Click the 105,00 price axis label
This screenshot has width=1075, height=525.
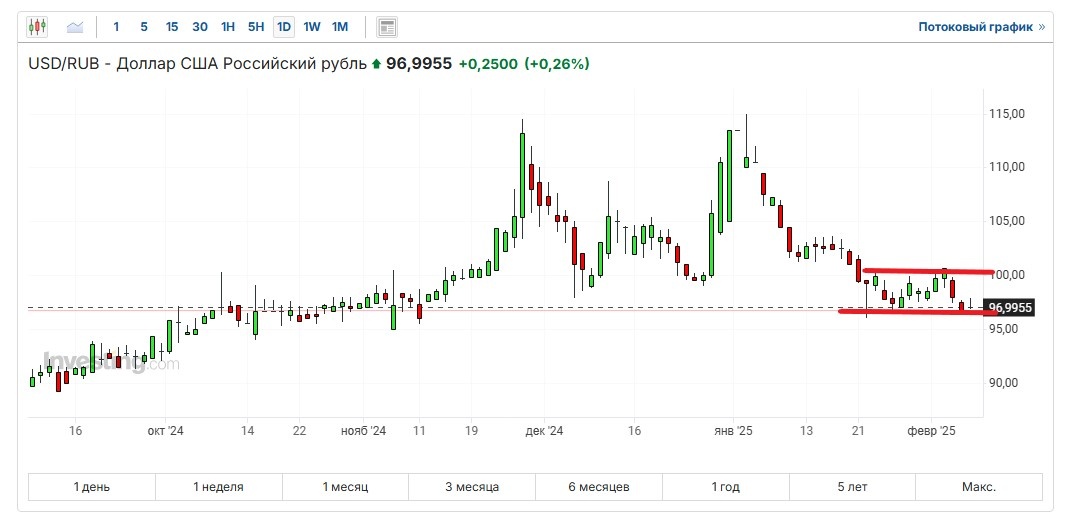click(1006, 221)
